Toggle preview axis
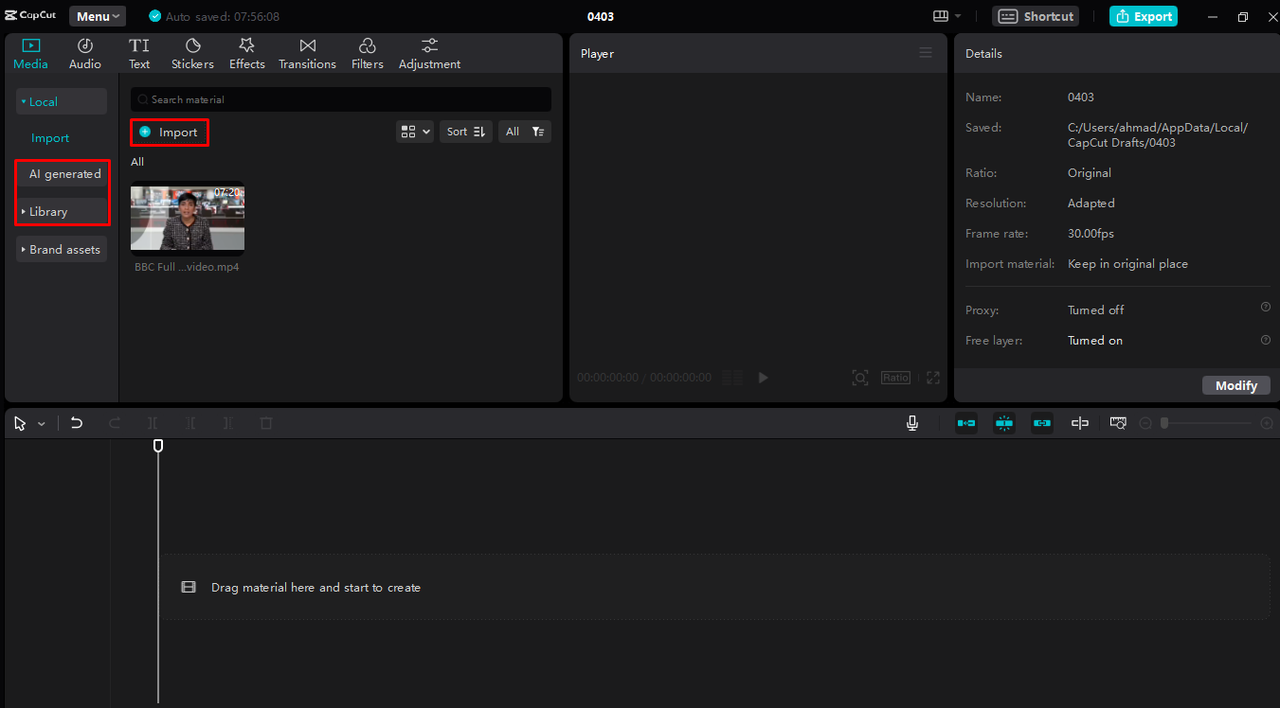 coord(1080,423)
